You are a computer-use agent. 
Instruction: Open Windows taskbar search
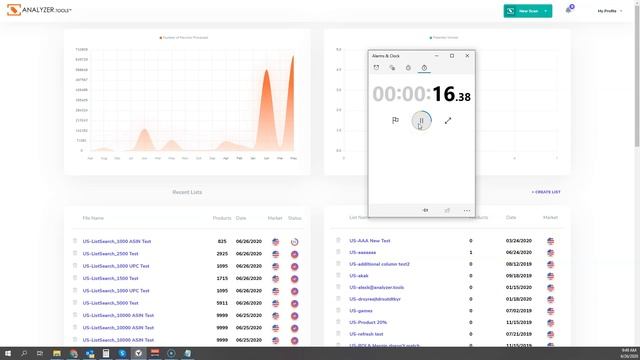pos(24,353)
